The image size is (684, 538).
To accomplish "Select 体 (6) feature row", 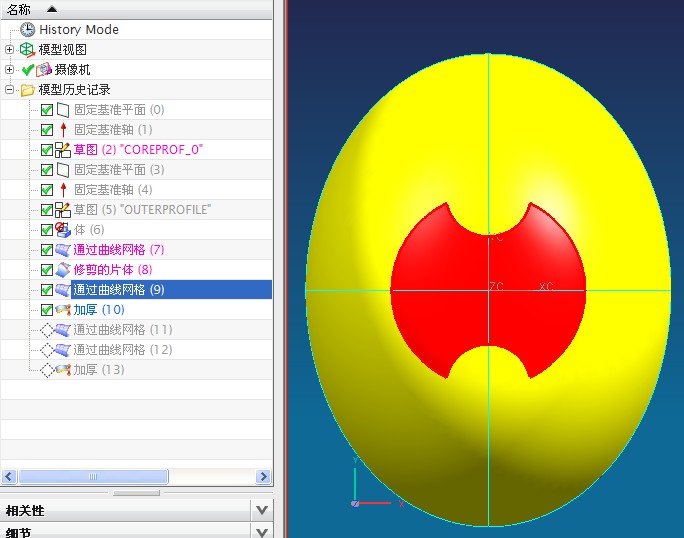I will [89, 230].
